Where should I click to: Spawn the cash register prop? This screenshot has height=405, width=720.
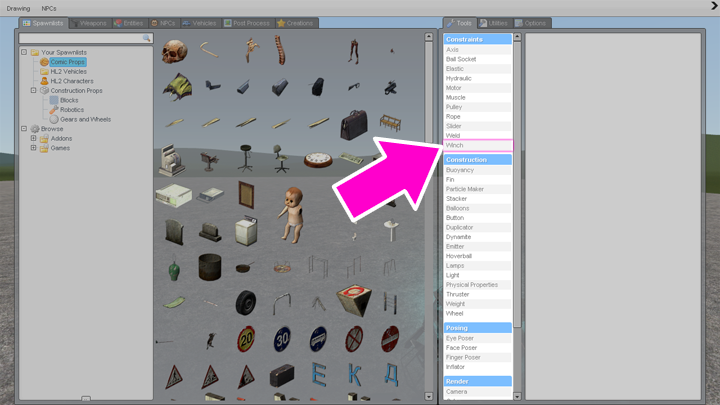pyautogui.click(x=173, y=160)
